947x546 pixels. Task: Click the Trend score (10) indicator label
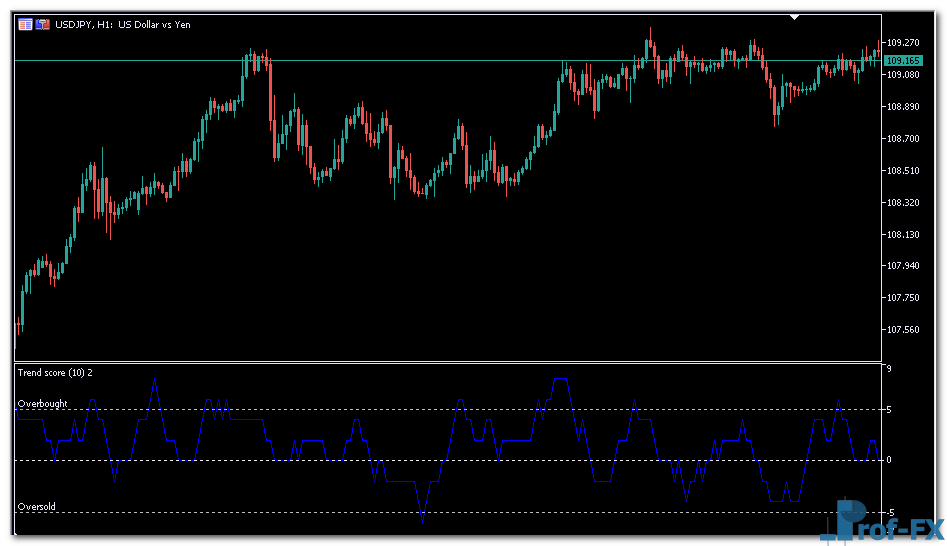(x=55, y=373)
